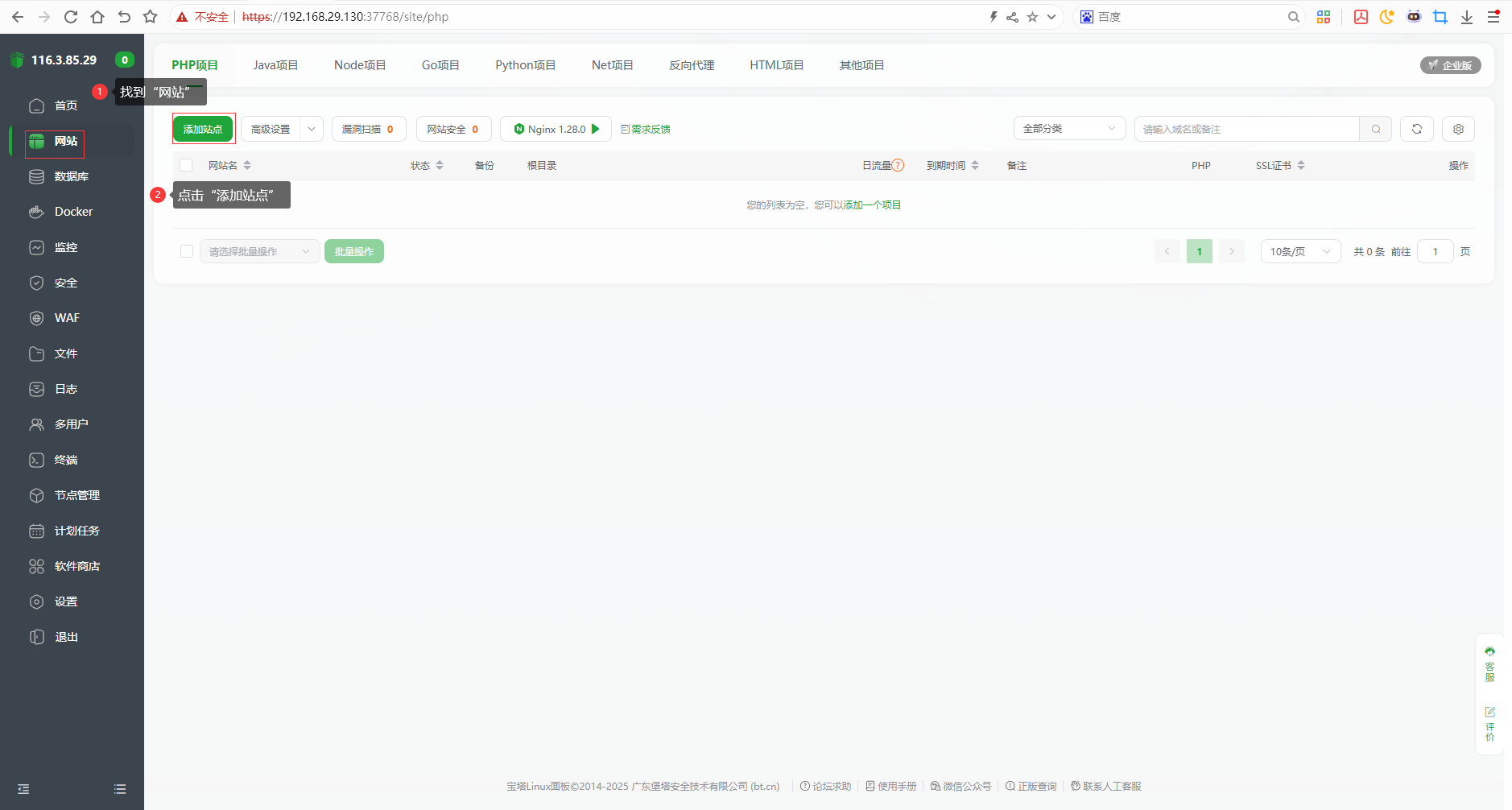Toggle the select-all checkbox in table header

[x=186, y=165]
